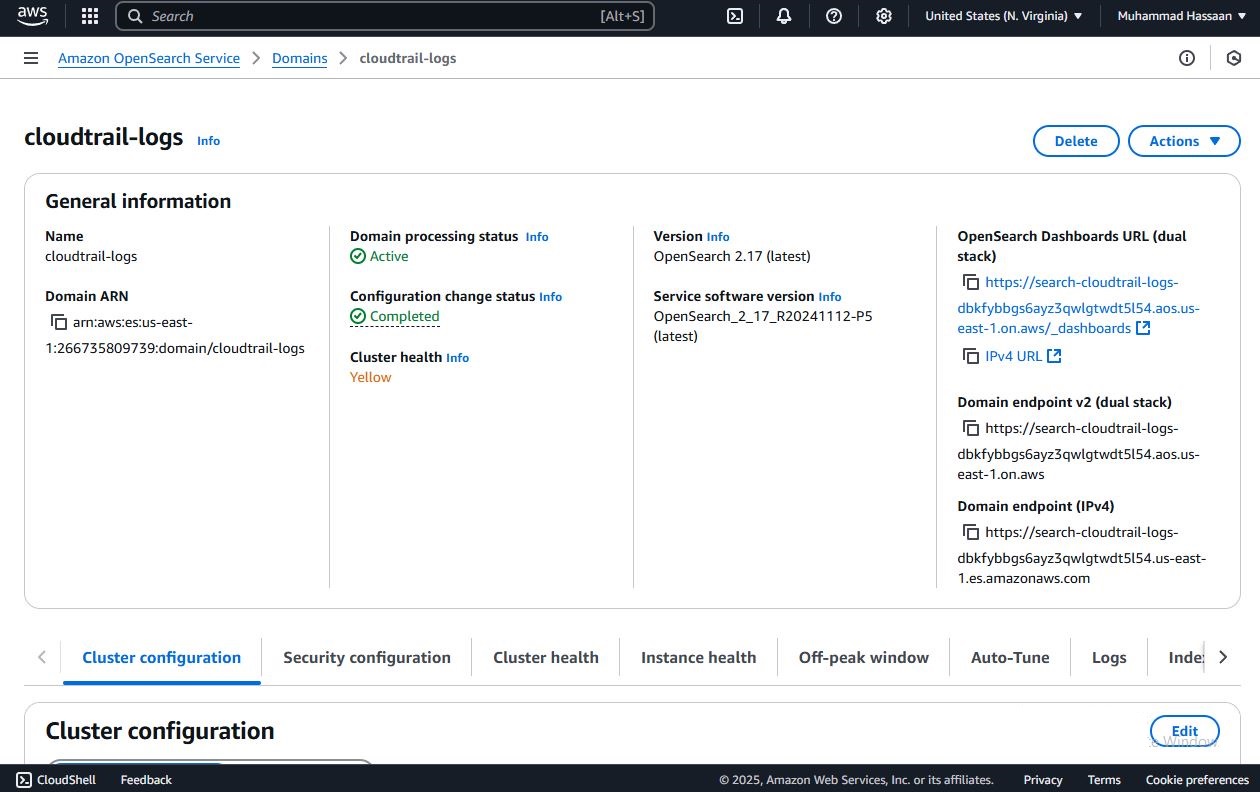Open the side navigation hamburger menu
Screen dimensions: 1260x792
click(31, 58)
